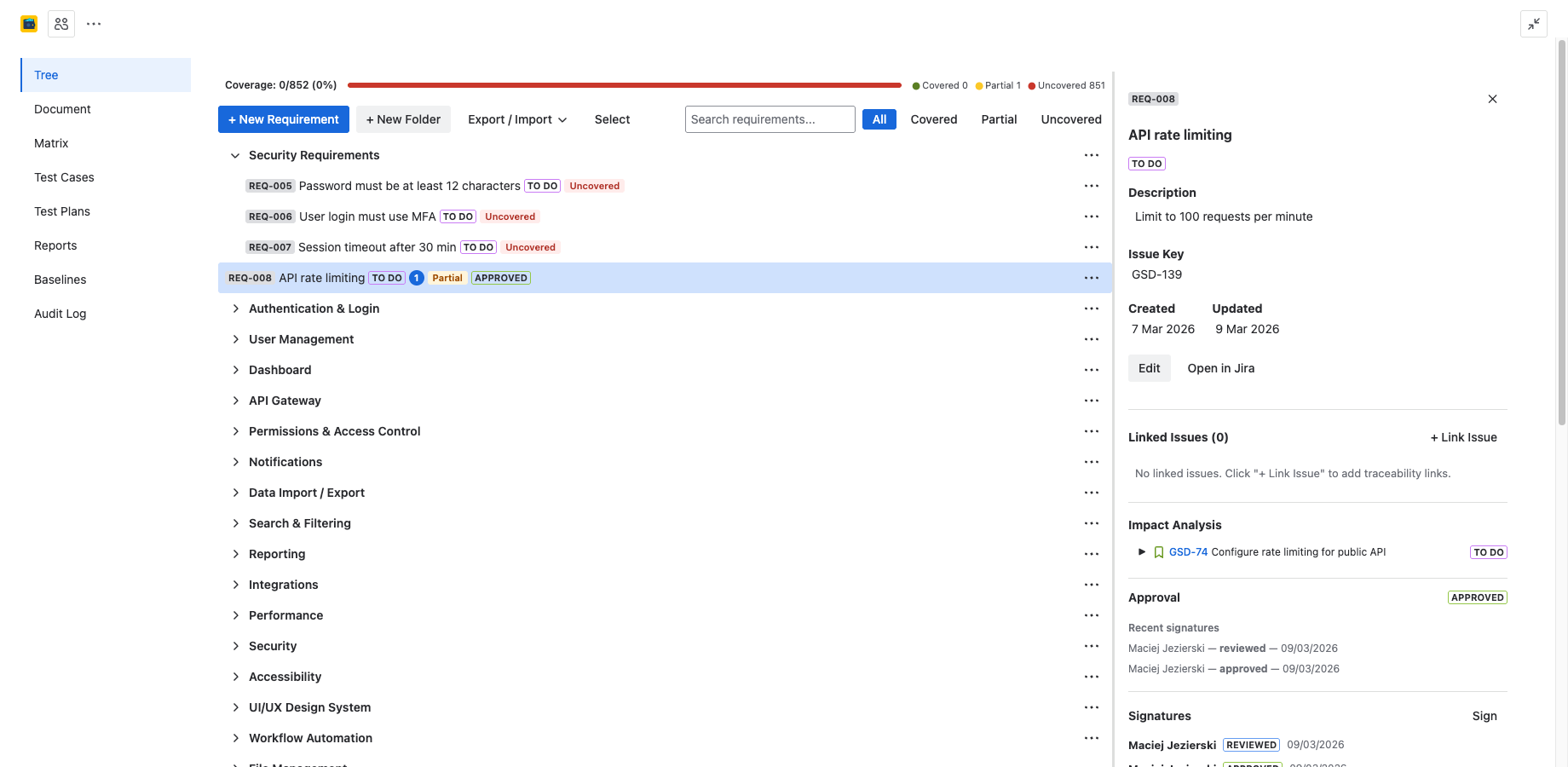Click the red coverage progress bar
Image resolution: width=1568 pixels, height=767 pixels.
(625, 84)
